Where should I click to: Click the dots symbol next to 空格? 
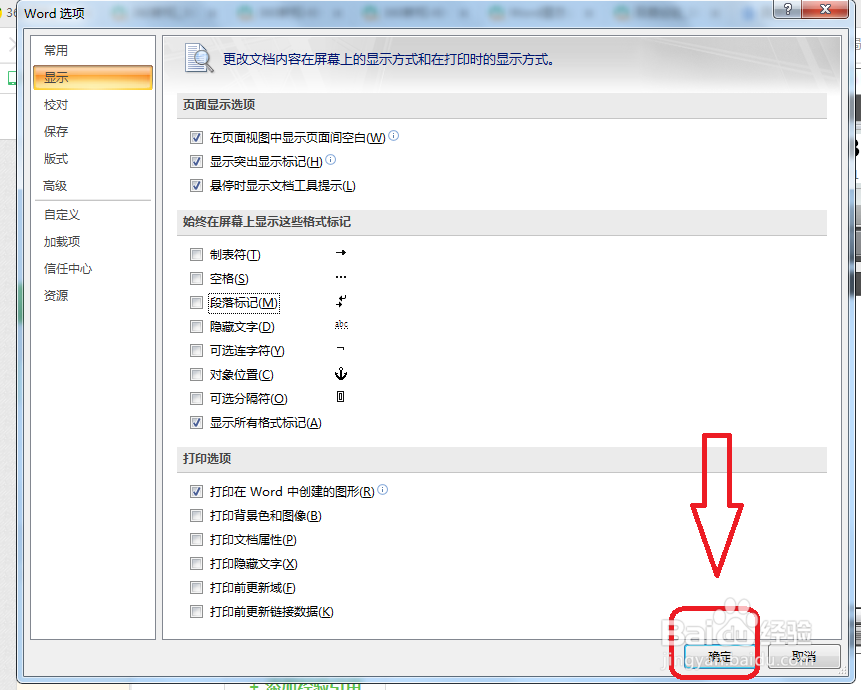340,278
